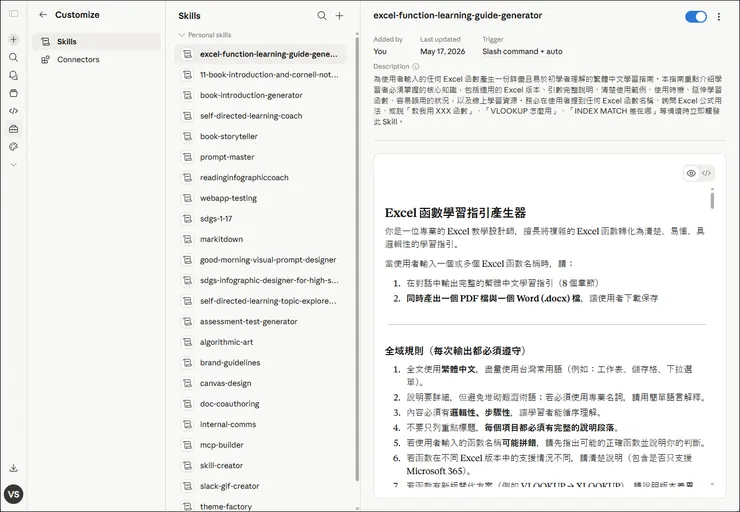Open the toolbox customize icon in left rail
The width and height of the screenshot is (740, 512).
pos(14,129)
